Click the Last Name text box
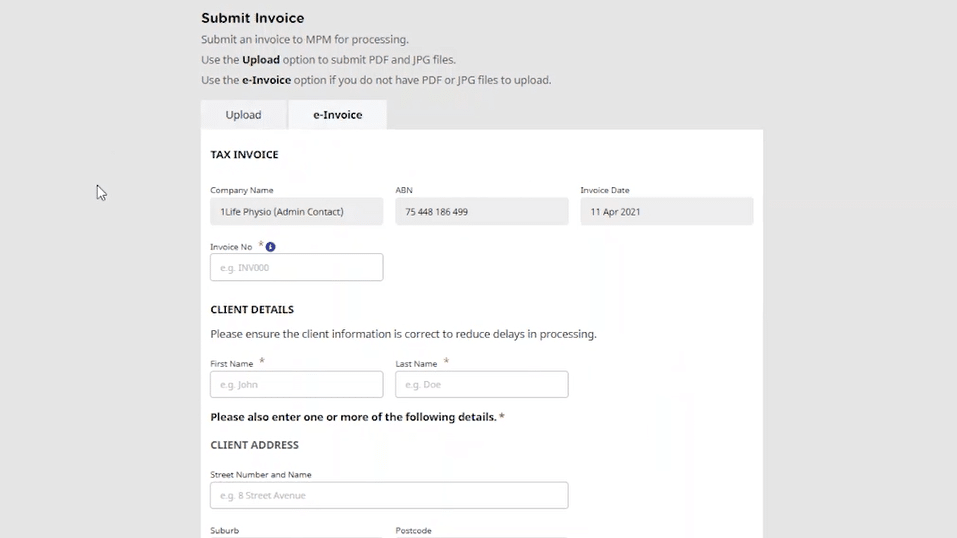The image size is (957, 538). pos(481,384)
